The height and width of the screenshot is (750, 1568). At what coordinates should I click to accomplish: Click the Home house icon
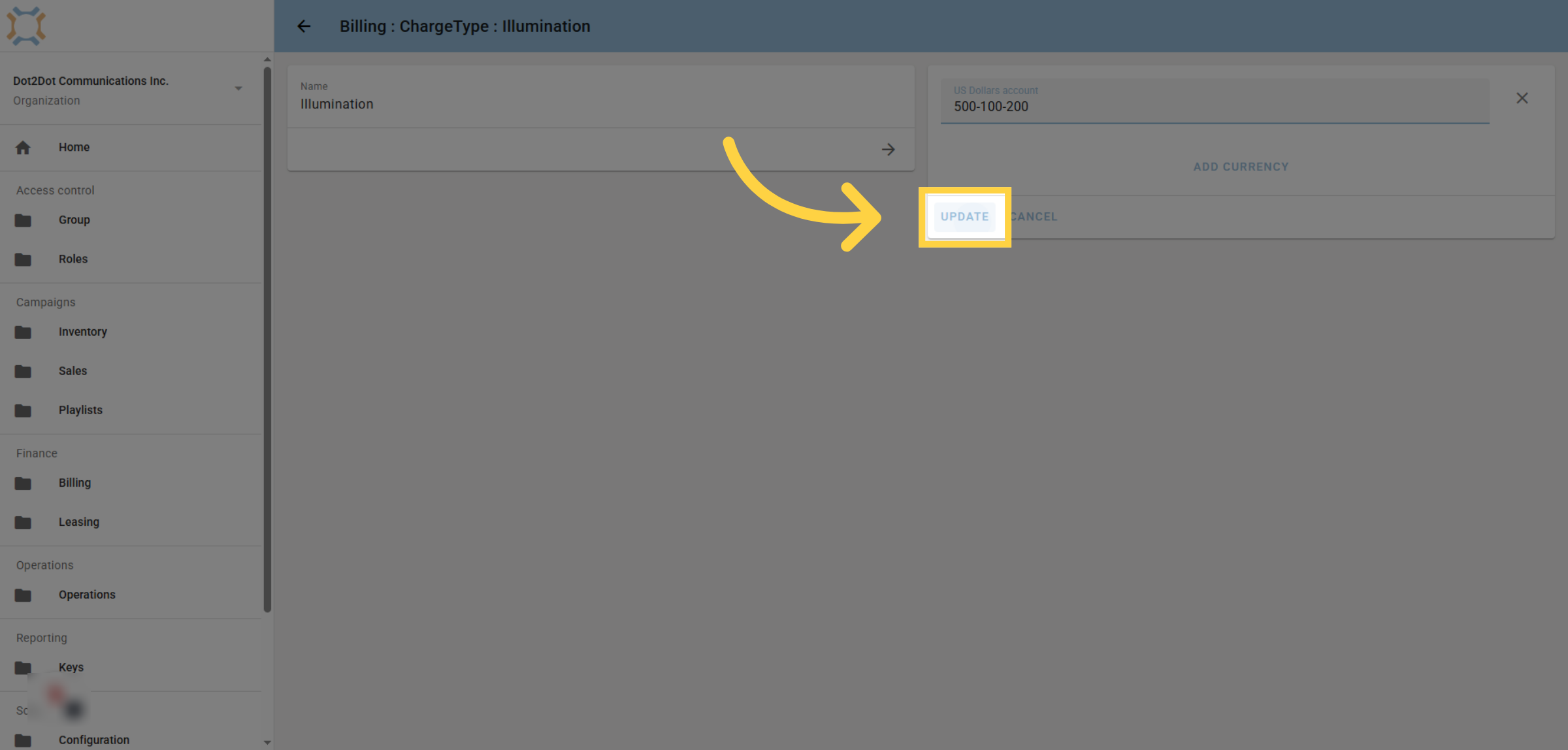(23, 148)
